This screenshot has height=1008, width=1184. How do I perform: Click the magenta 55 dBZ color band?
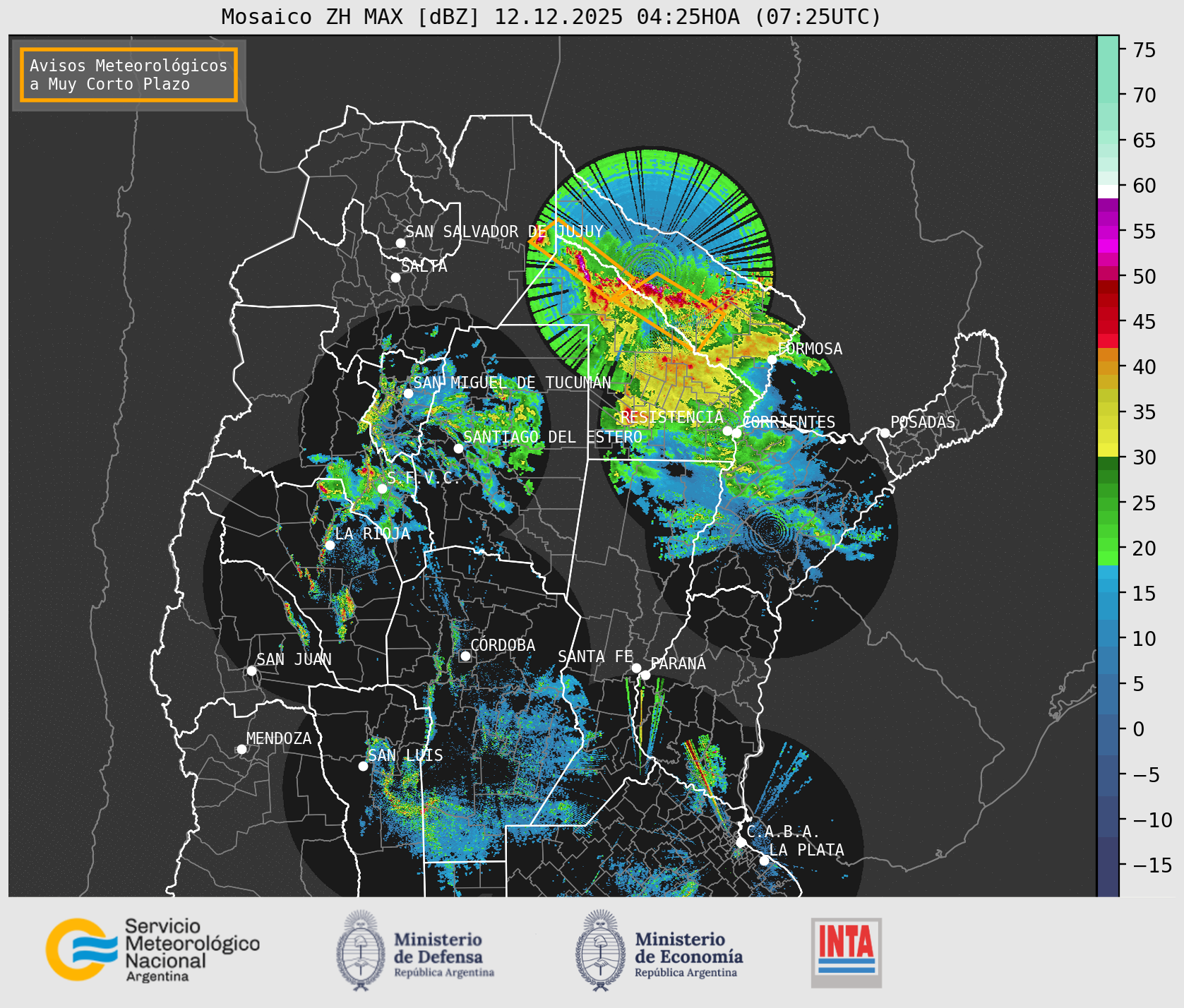click(x=1108, y=232)
